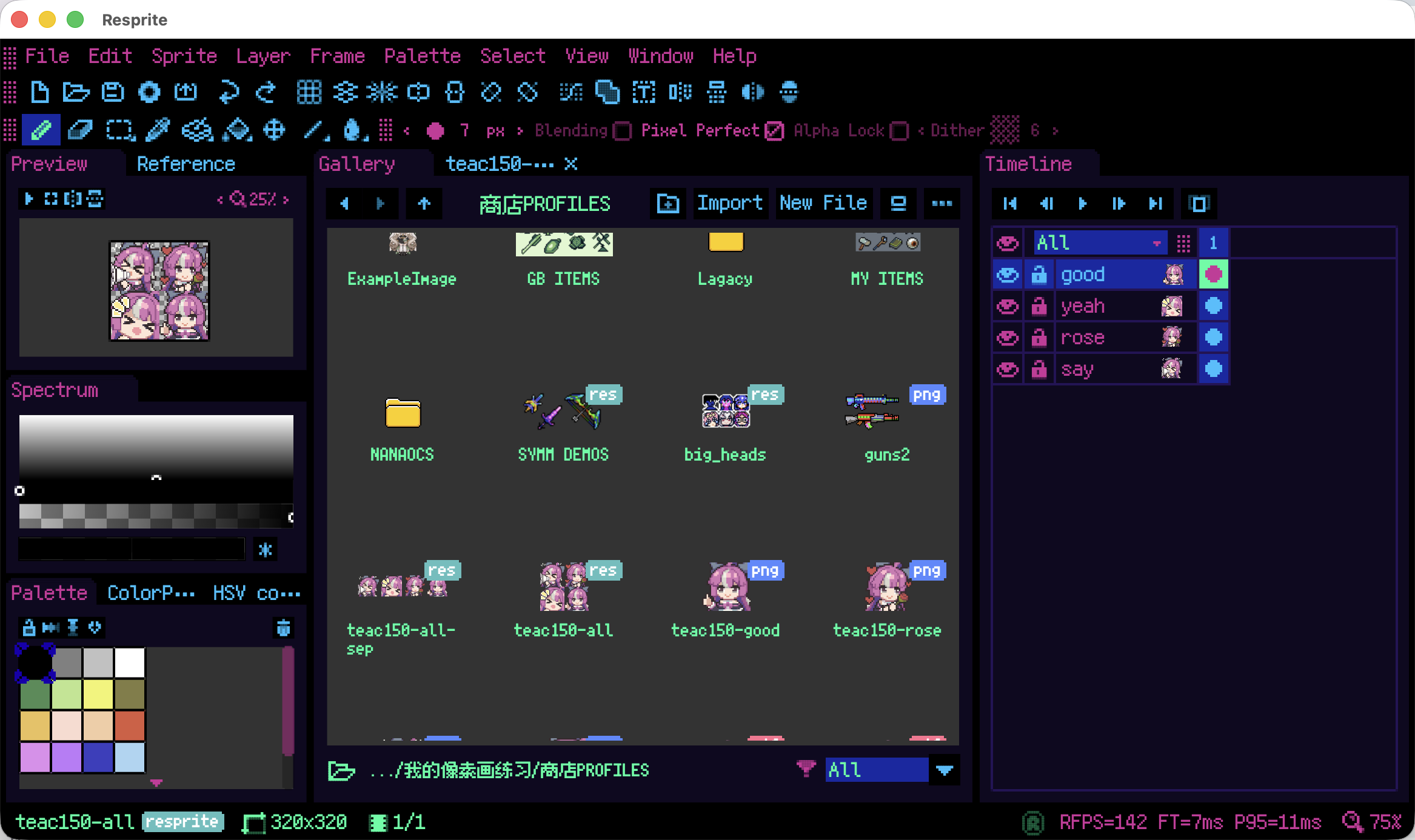The height and width of the screenshot is (840, 1415).
Task: Open the All layer filter dropdown in Timeline
Action: pyautogui.click(x=1099, y=243)
